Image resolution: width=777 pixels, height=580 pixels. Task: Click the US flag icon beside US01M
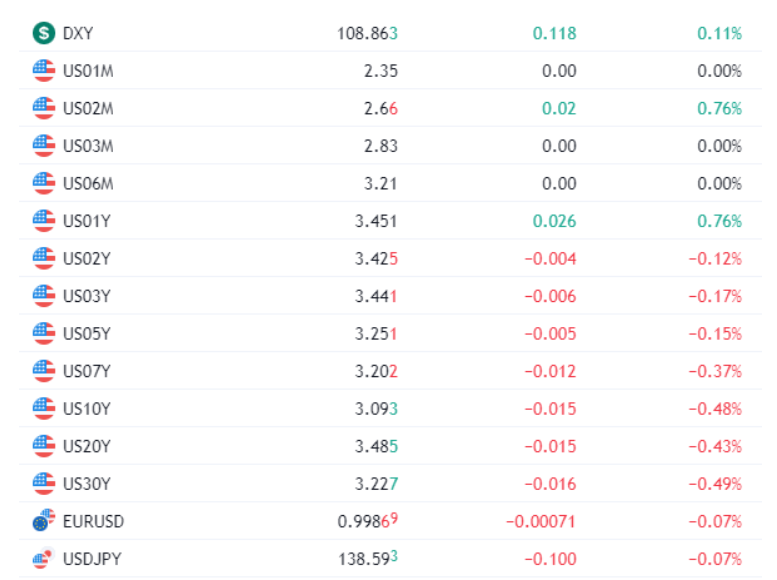click(44, 71)
